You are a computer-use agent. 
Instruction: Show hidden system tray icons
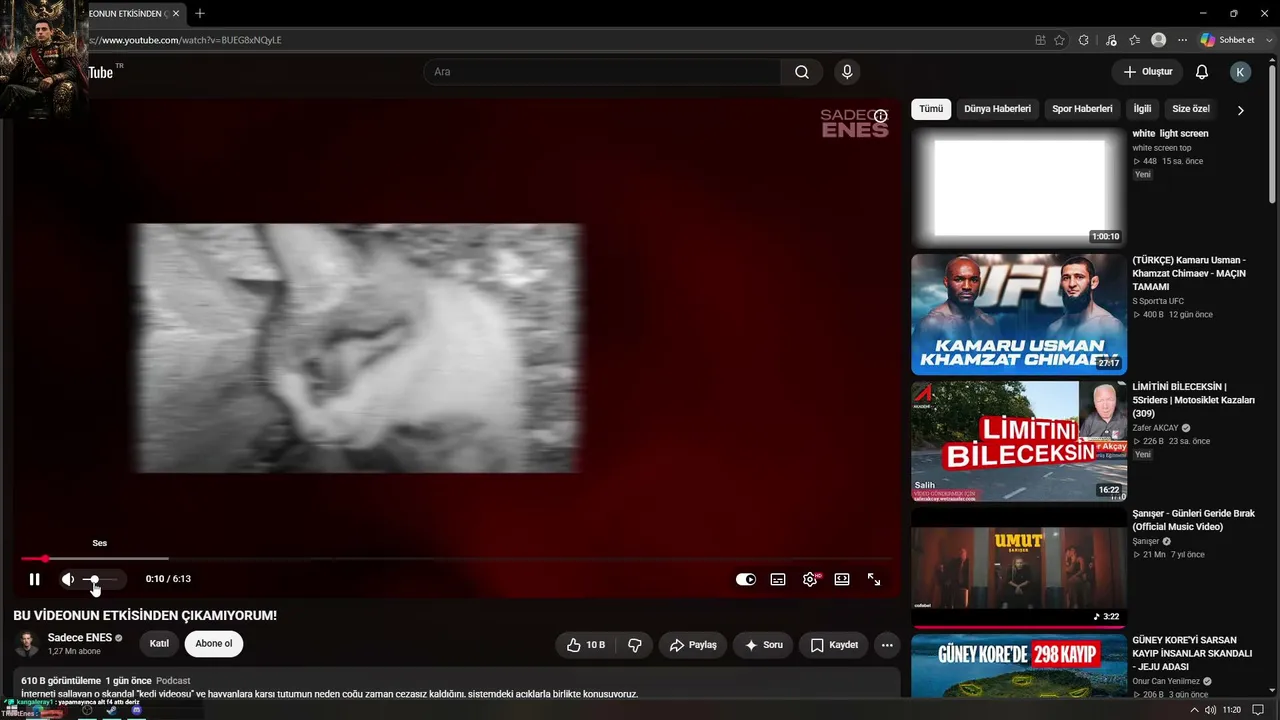pos(1195,710)
